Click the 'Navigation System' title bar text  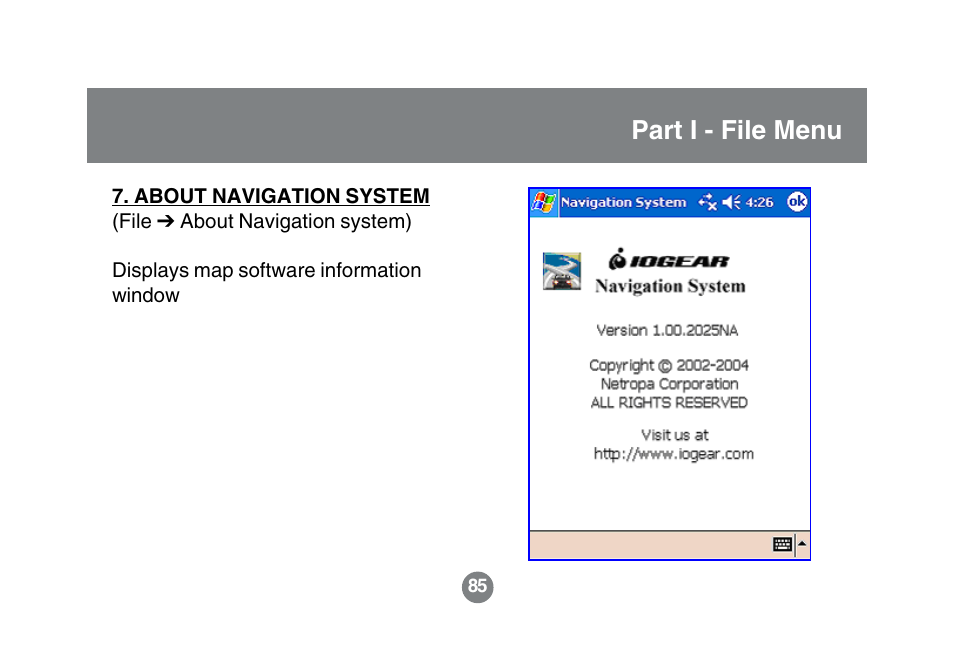point(624,203)
